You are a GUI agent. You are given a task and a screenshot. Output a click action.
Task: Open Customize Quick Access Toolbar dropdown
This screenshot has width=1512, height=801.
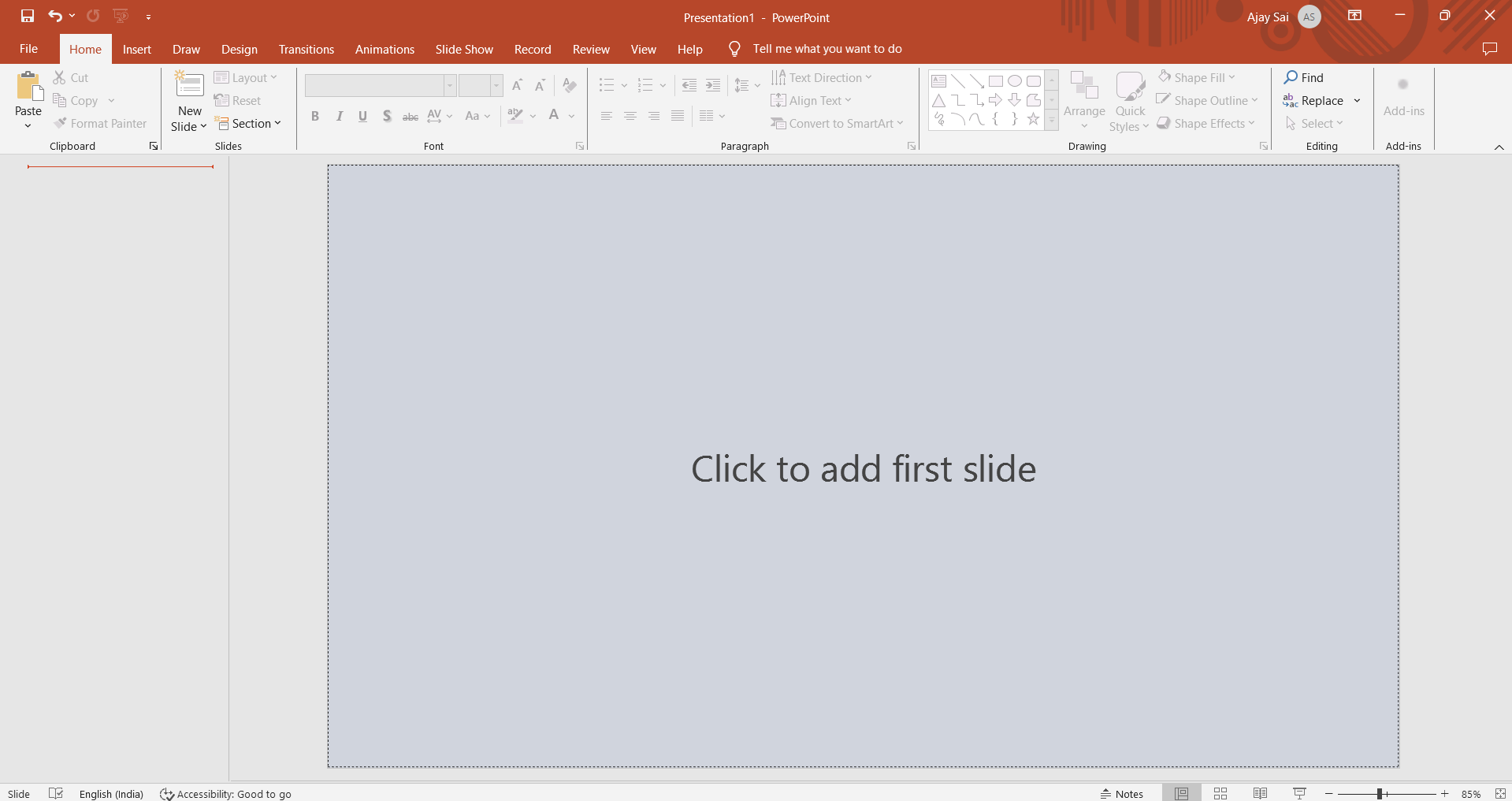point(148,17)
